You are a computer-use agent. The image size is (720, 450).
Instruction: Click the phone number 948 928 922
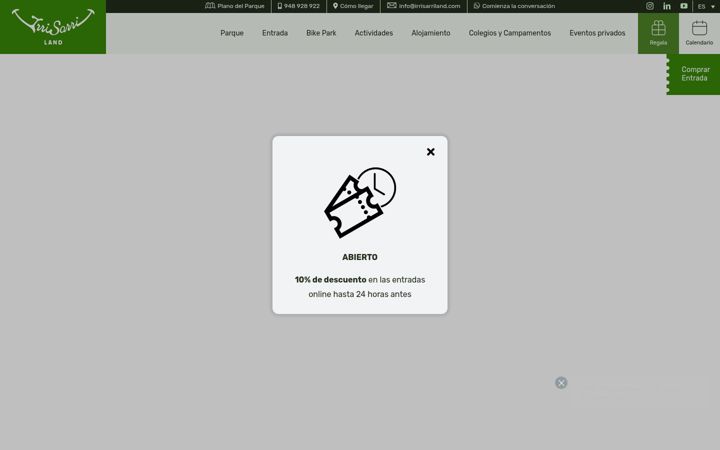click(x=298, y=6)
